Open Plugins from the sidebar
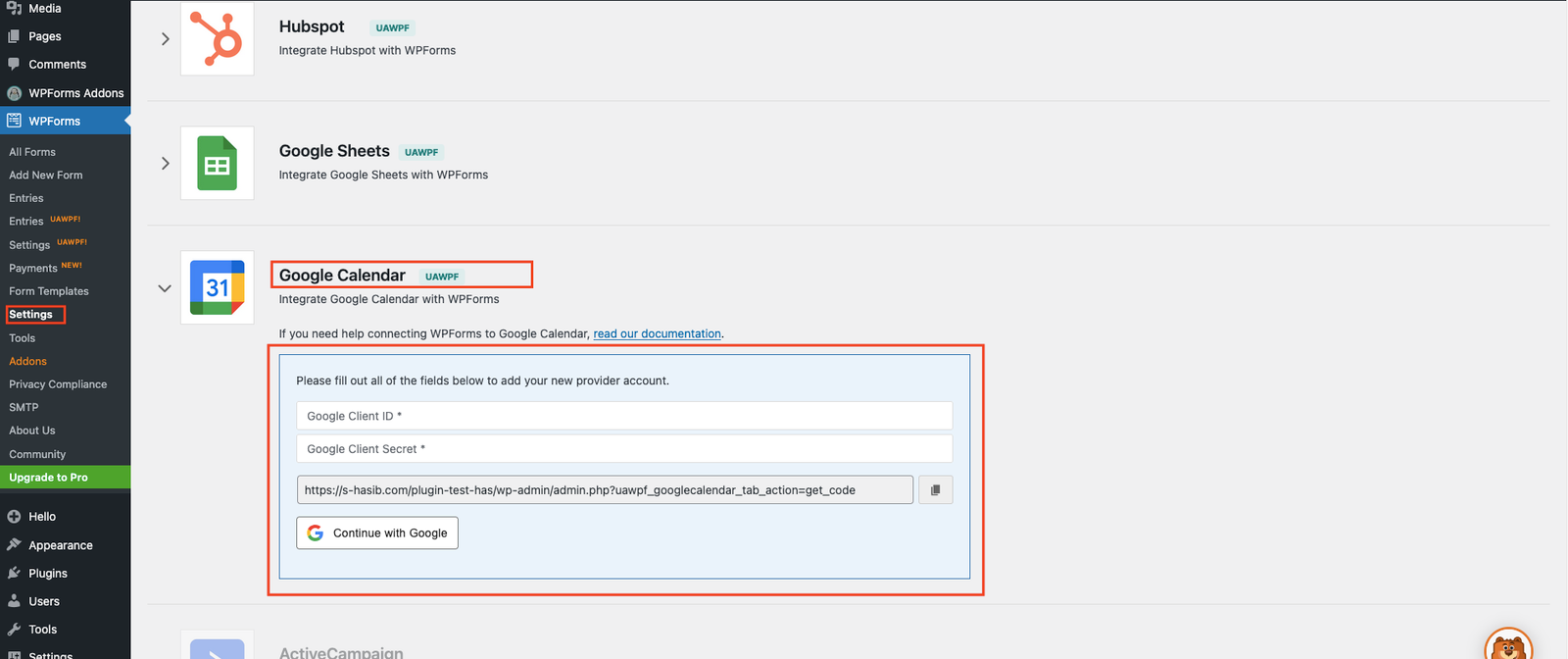 pyautogui.click(x=47, y=574)
